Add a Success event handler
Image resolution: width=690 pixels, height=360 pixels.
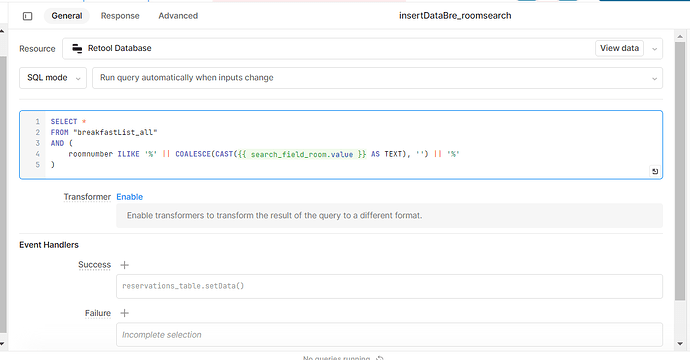(125, 265)
